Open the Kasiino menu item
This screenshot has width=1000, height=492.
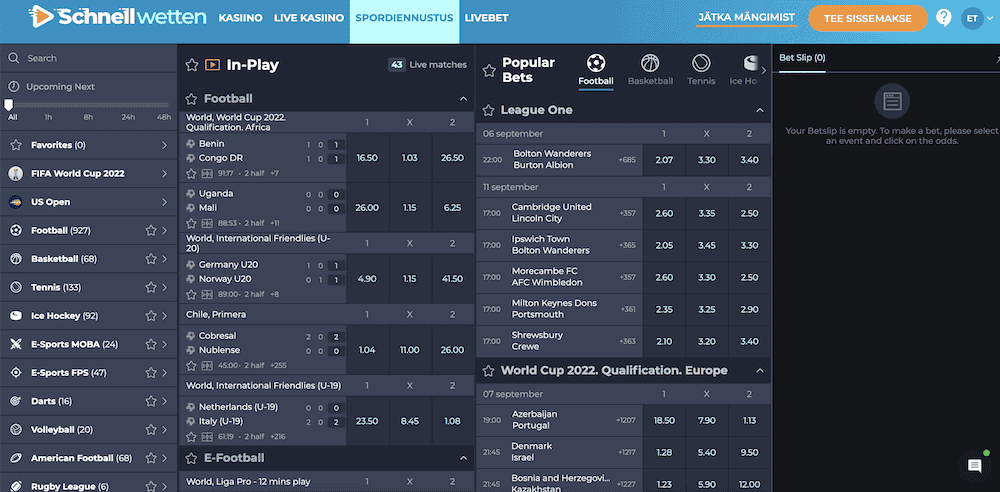pos(240,18)
